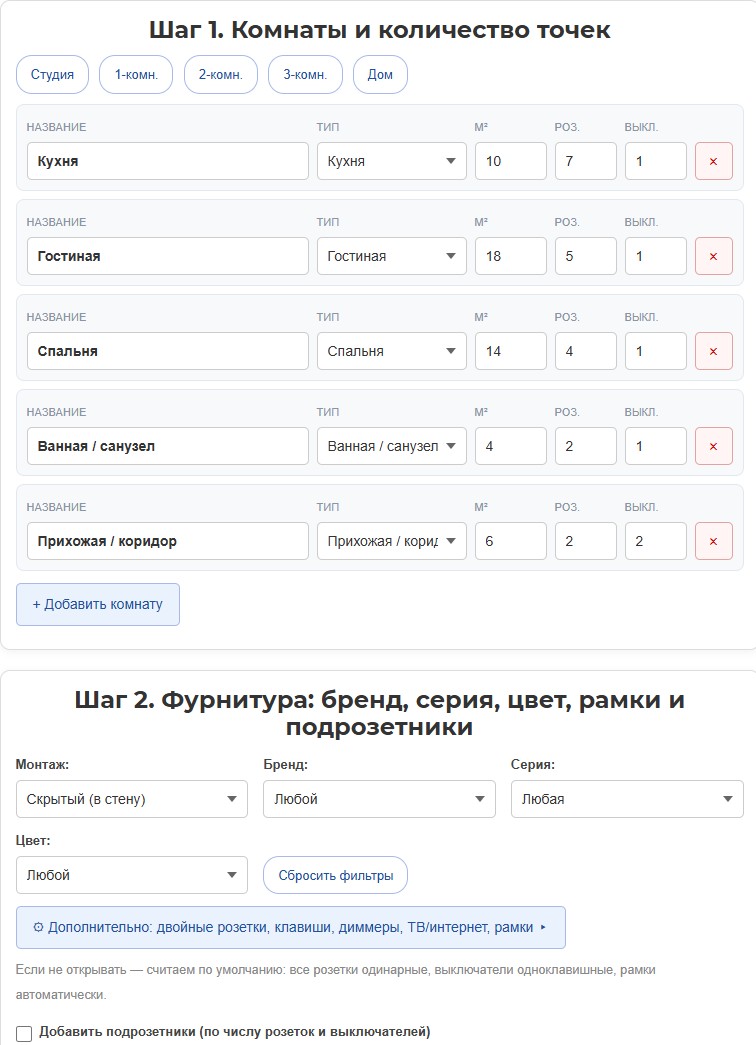Focus the Ванная area field showing 4
This screenshot has width=756, height=1045.
click(x=511, y=446)
